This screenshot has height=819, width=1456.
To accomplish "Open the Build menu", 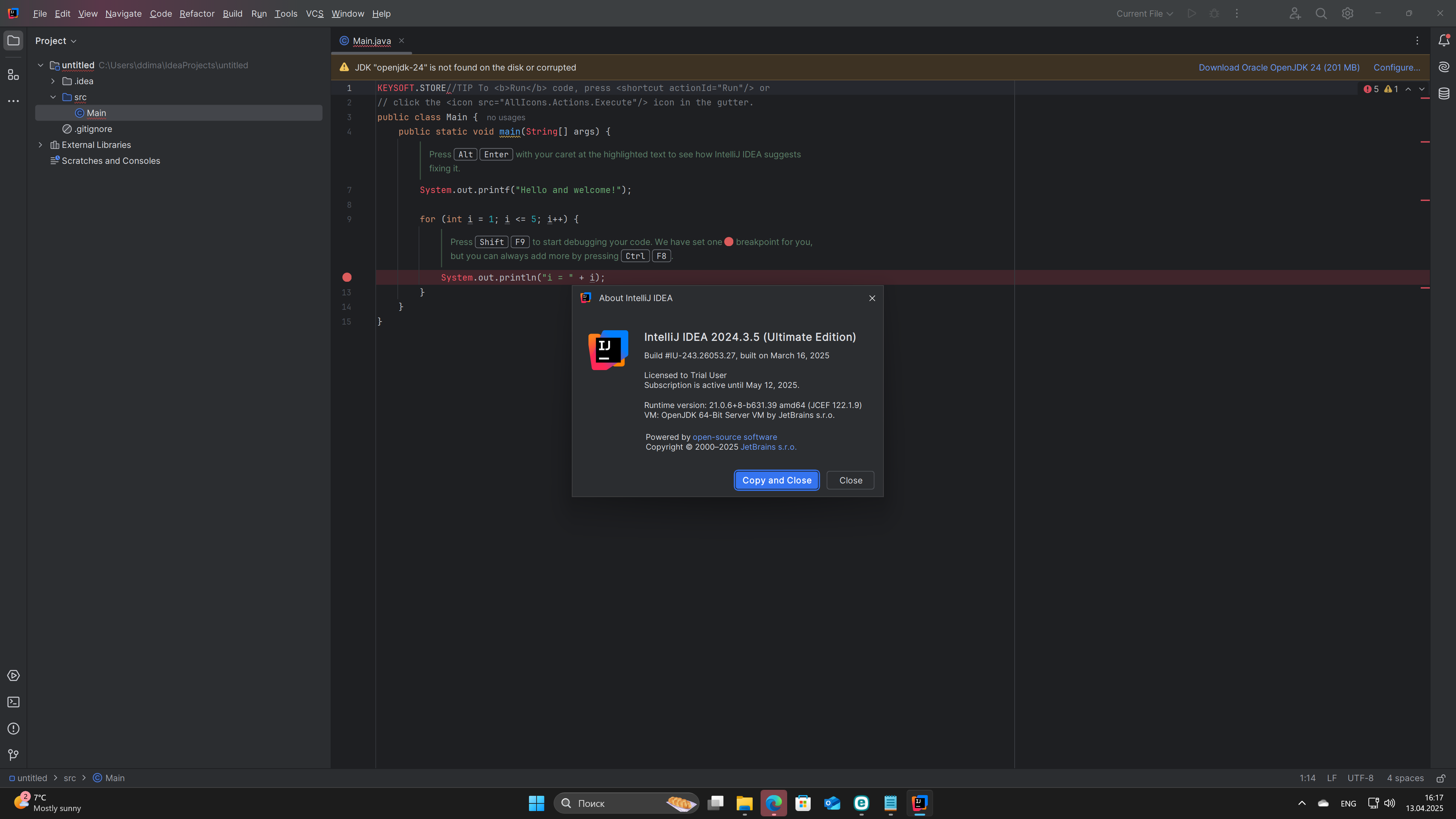I will point(232,14).
